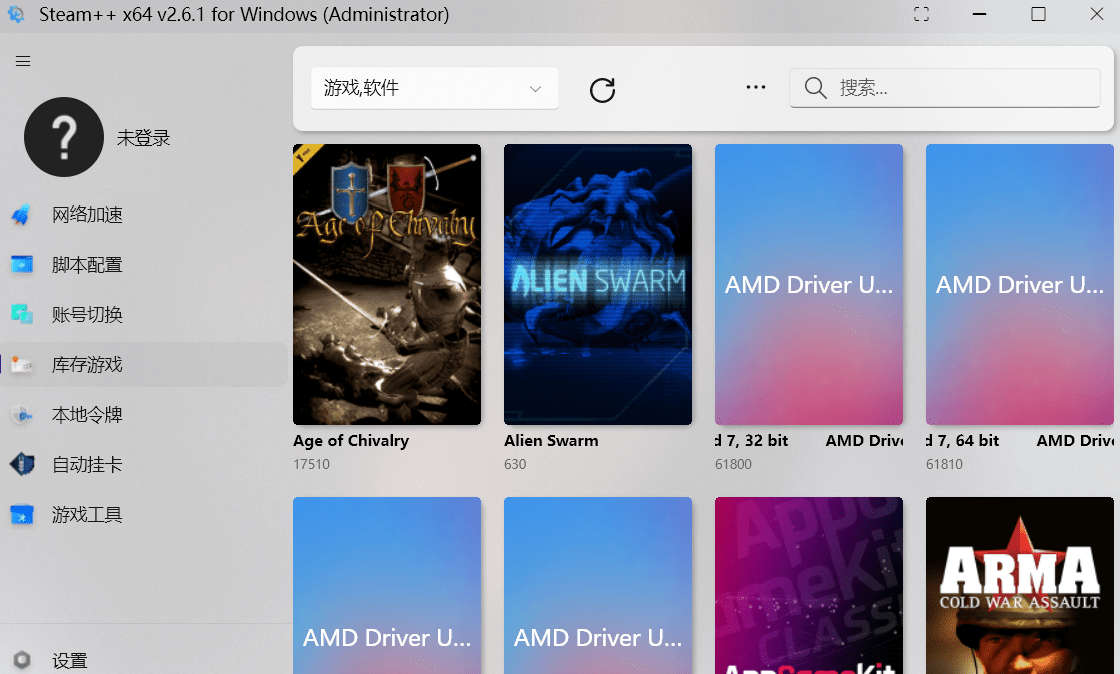
Task: Toggle the hamburger navigation menu
Action: [23, 61]
